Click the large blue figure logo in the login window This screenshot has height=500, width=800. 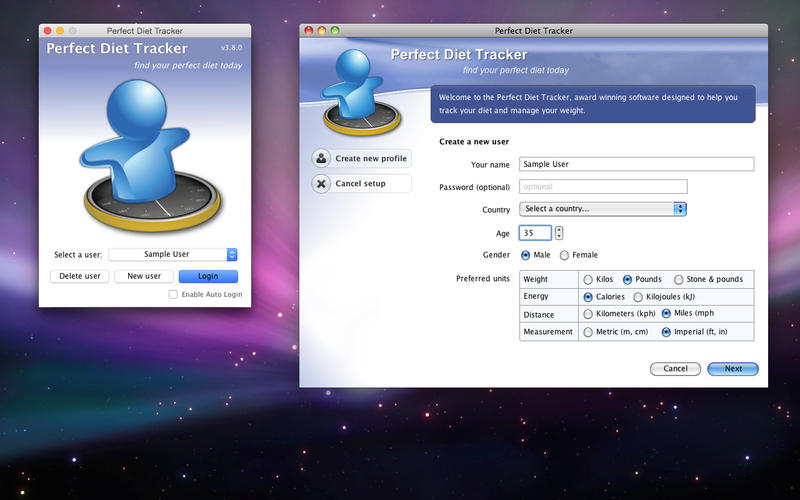pyautogui.click(x=151, y=156)
